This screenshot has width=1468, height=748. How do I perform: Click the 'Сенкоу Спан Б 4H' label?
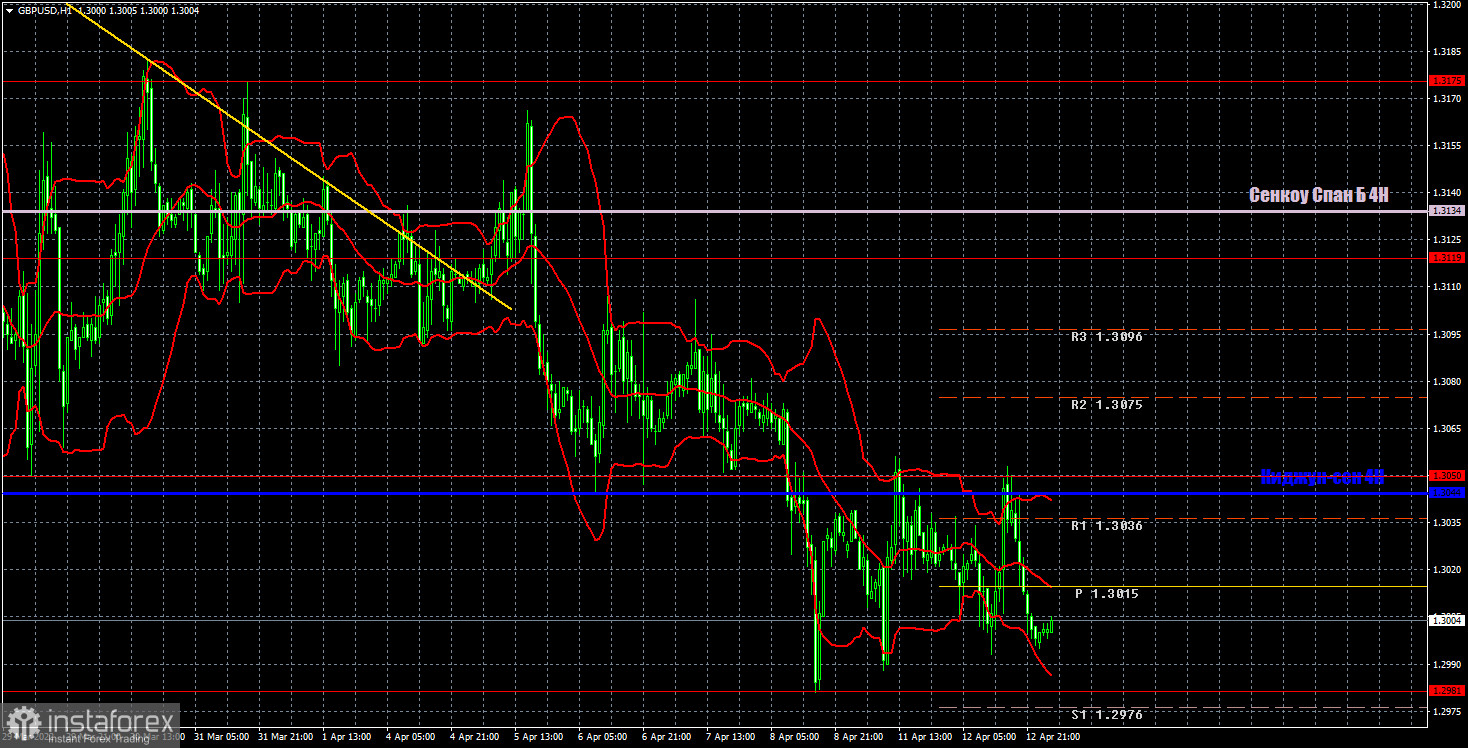click(1319, 196)
